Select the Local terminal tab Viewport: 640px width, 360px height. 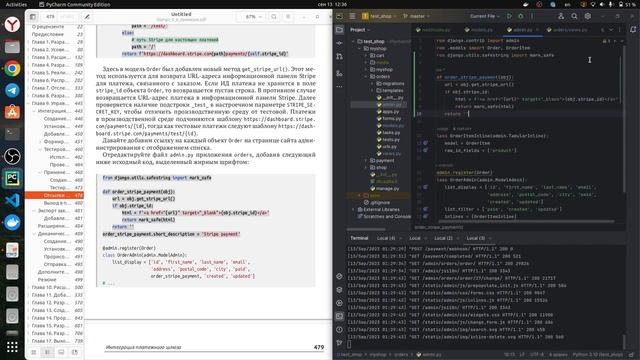click(x=415, y=238)
